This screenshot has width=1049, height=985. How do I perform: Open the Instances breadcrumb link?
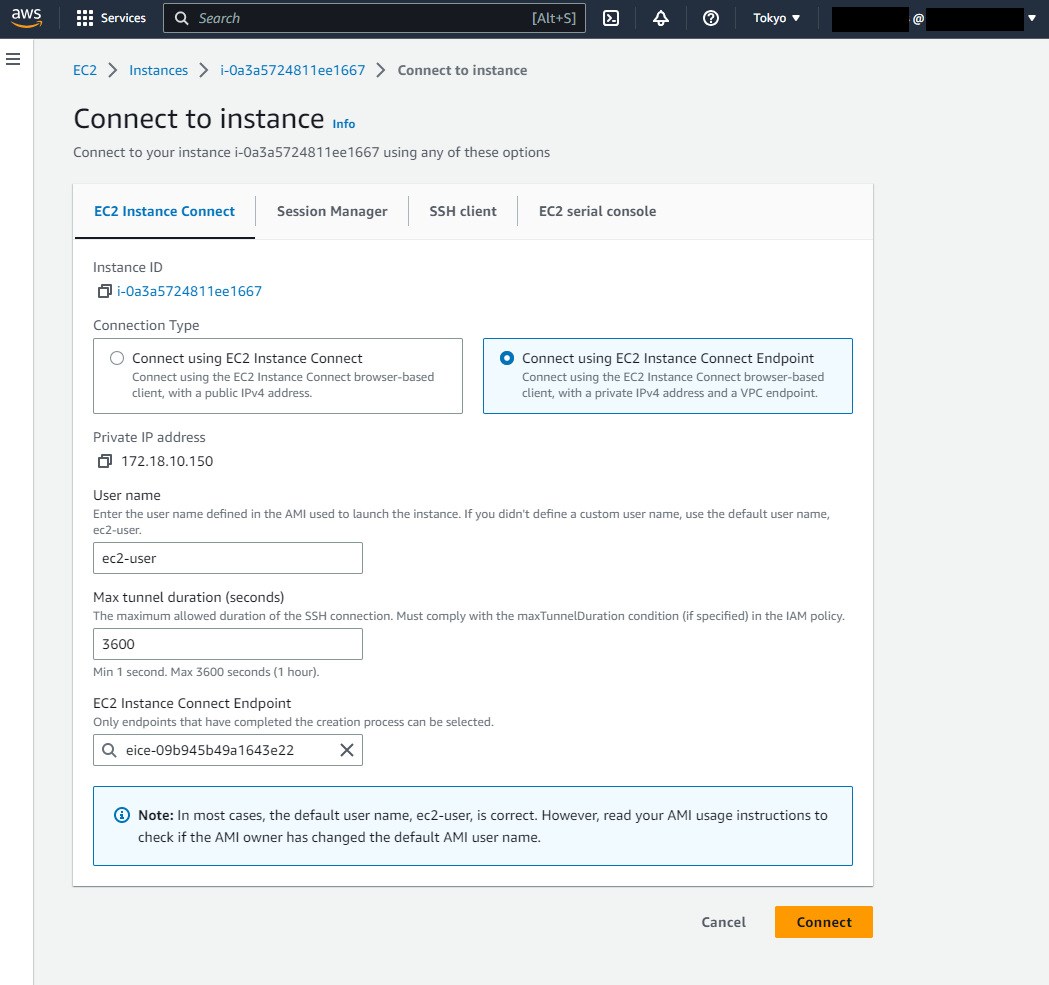158,70
